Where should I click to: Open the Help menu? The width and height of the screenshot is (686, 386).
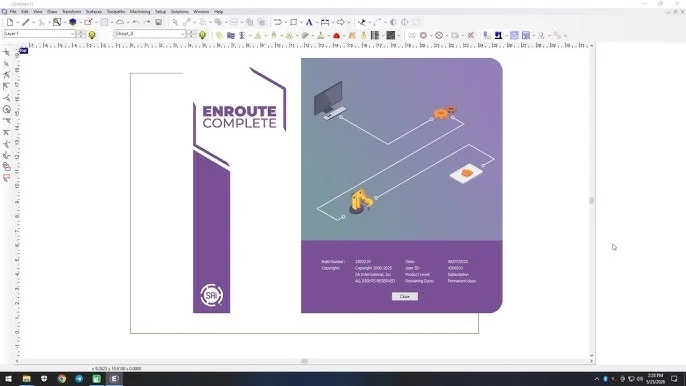point(218,12)
